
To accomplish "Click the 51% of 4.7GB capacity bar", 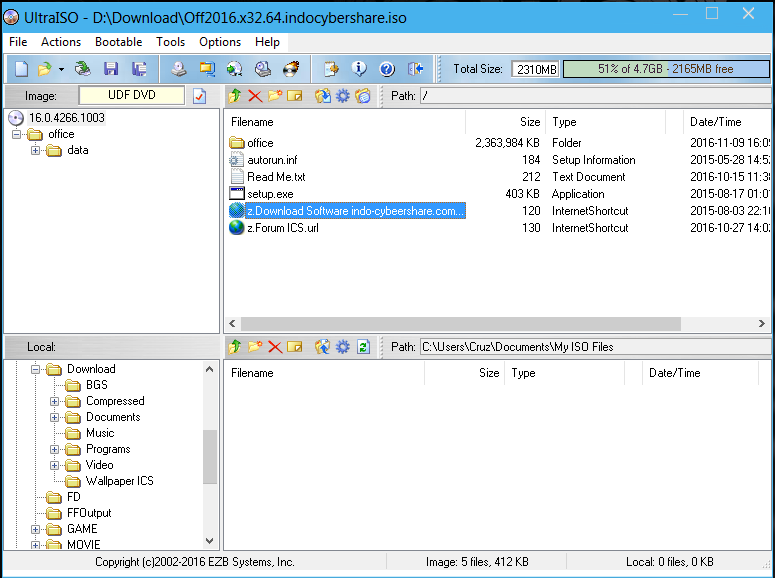I will [666, 69].
